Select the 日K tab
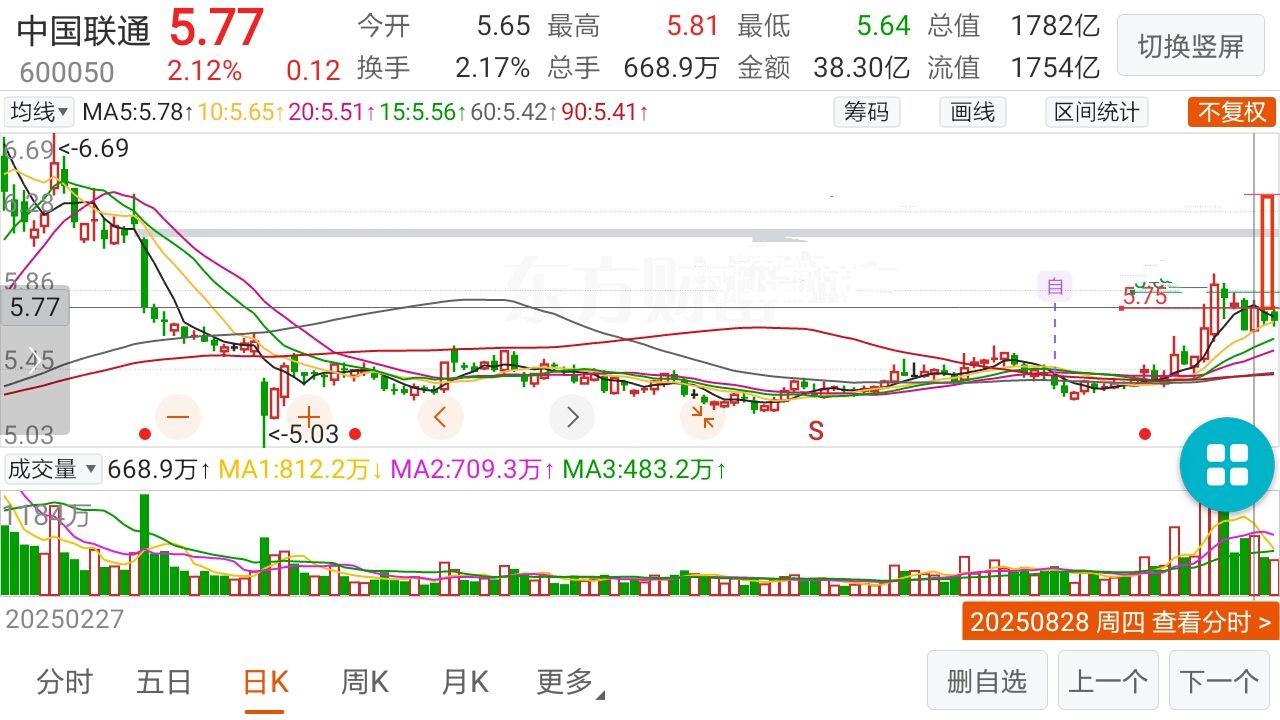1280x720 pixels. [x=265, y=682]
